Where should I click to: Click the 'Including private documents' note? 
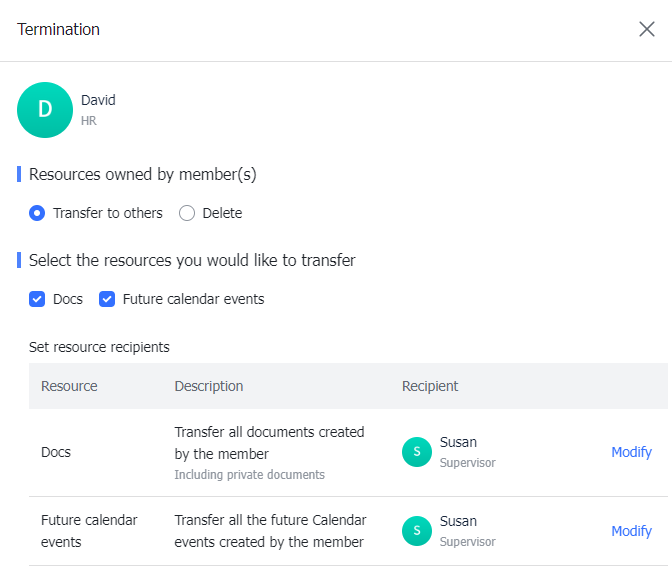click(249, 475)
